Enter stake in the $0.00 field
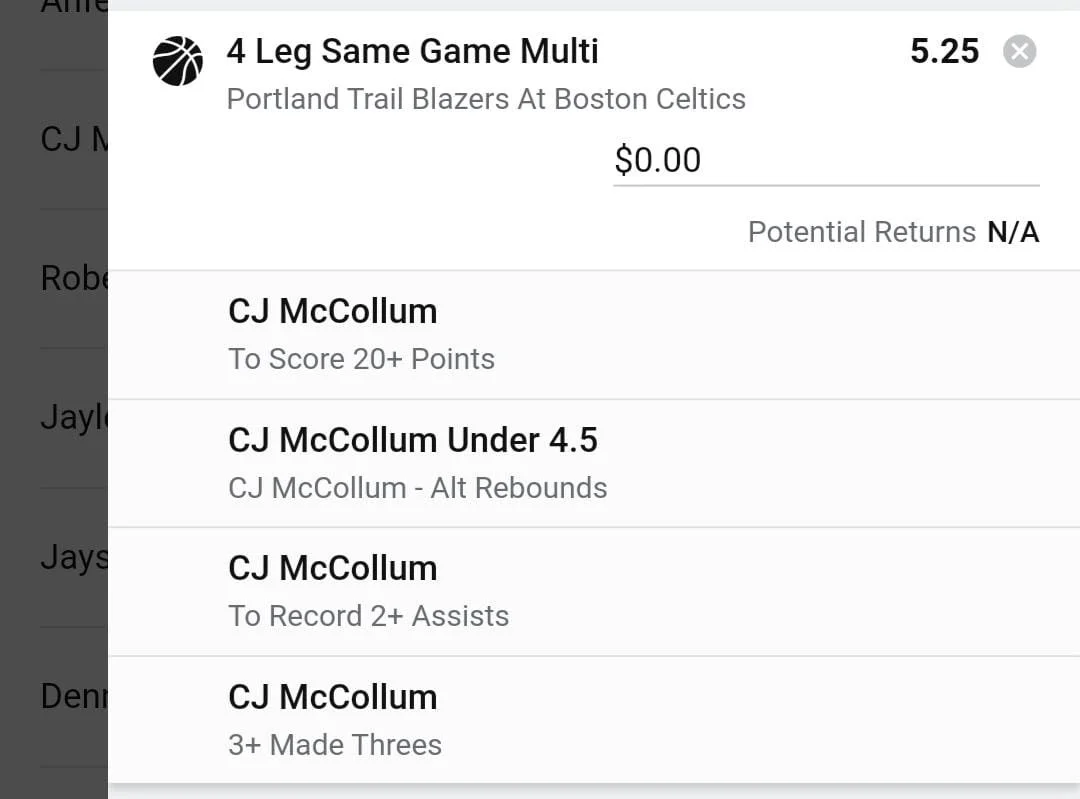The image size is (1080, 799). coord(825,160)
